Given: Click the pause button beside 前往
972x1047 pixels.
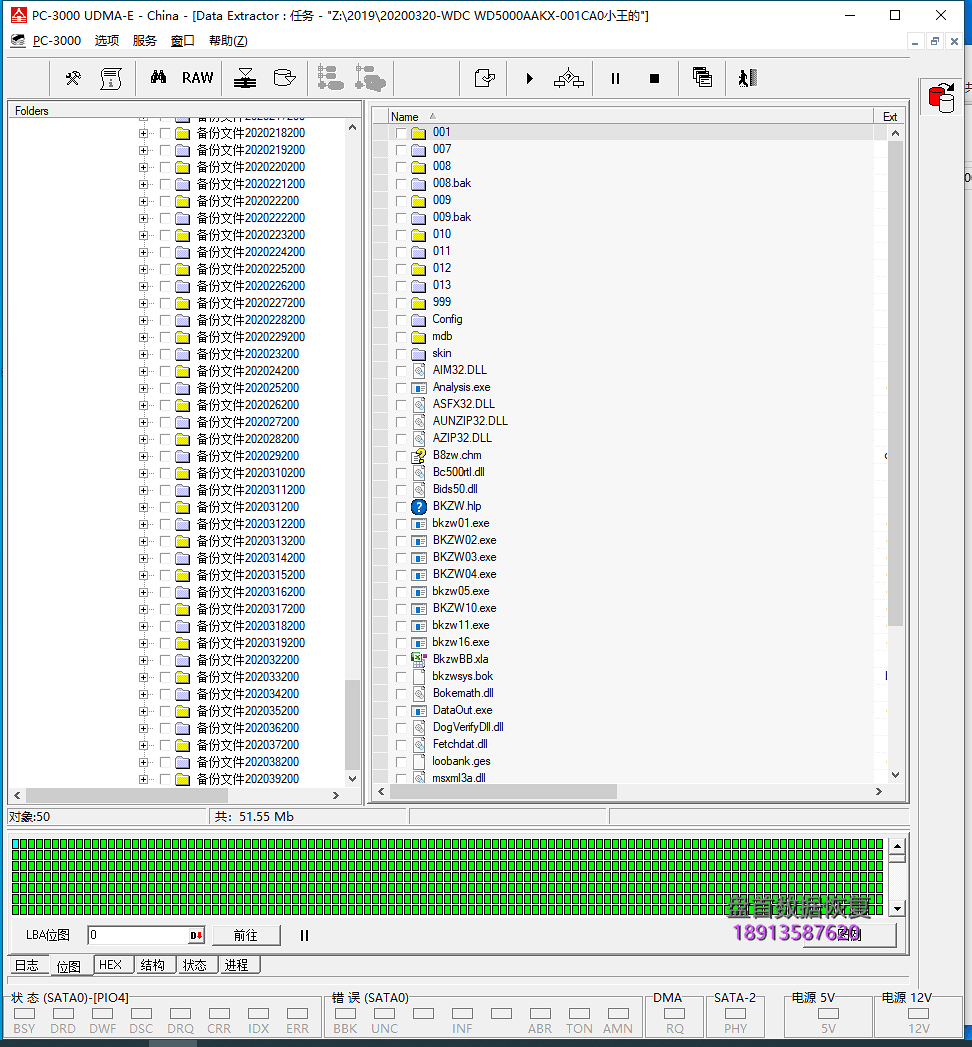Looking at the screenshot, I should pyautogui.click(x=304, y=935).
